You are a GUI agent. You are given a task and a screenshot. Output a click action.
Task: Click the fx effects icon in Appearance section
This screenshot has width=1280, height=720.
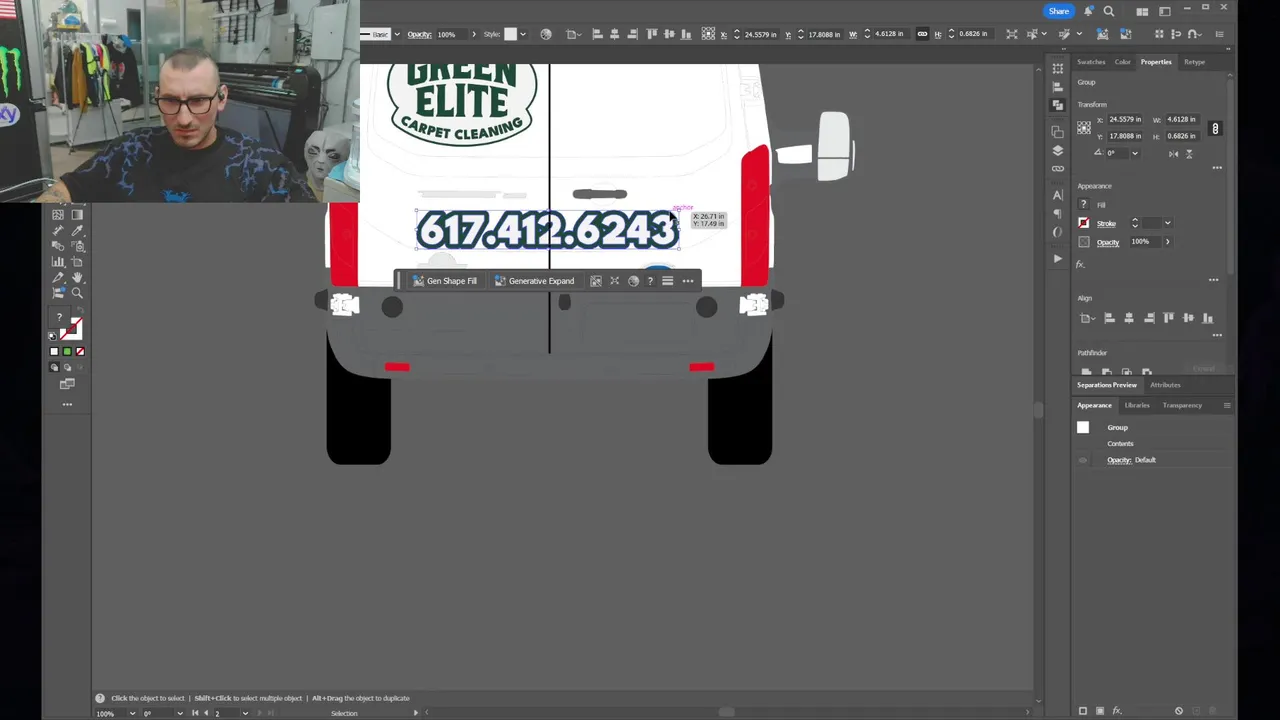[1080, 264]
